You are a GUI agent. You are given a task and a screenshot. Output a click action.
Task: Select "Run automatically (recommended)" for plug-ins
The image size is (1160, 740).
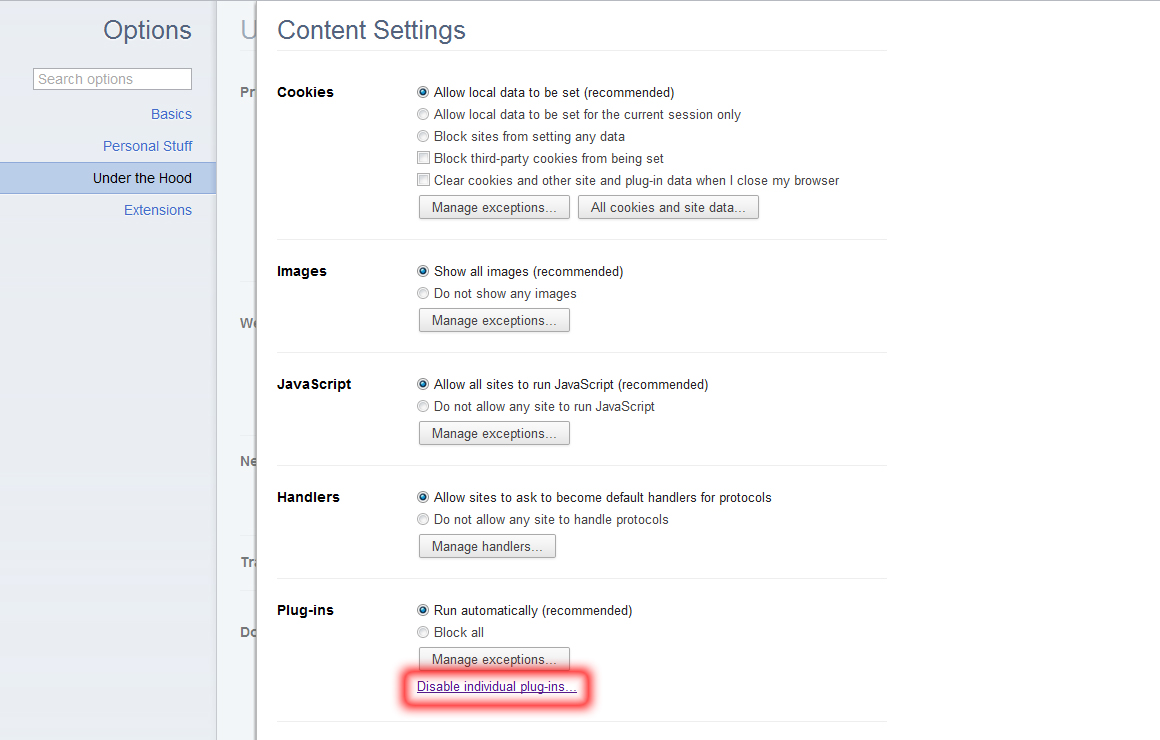pyautogui.click(x=423, y=610)
